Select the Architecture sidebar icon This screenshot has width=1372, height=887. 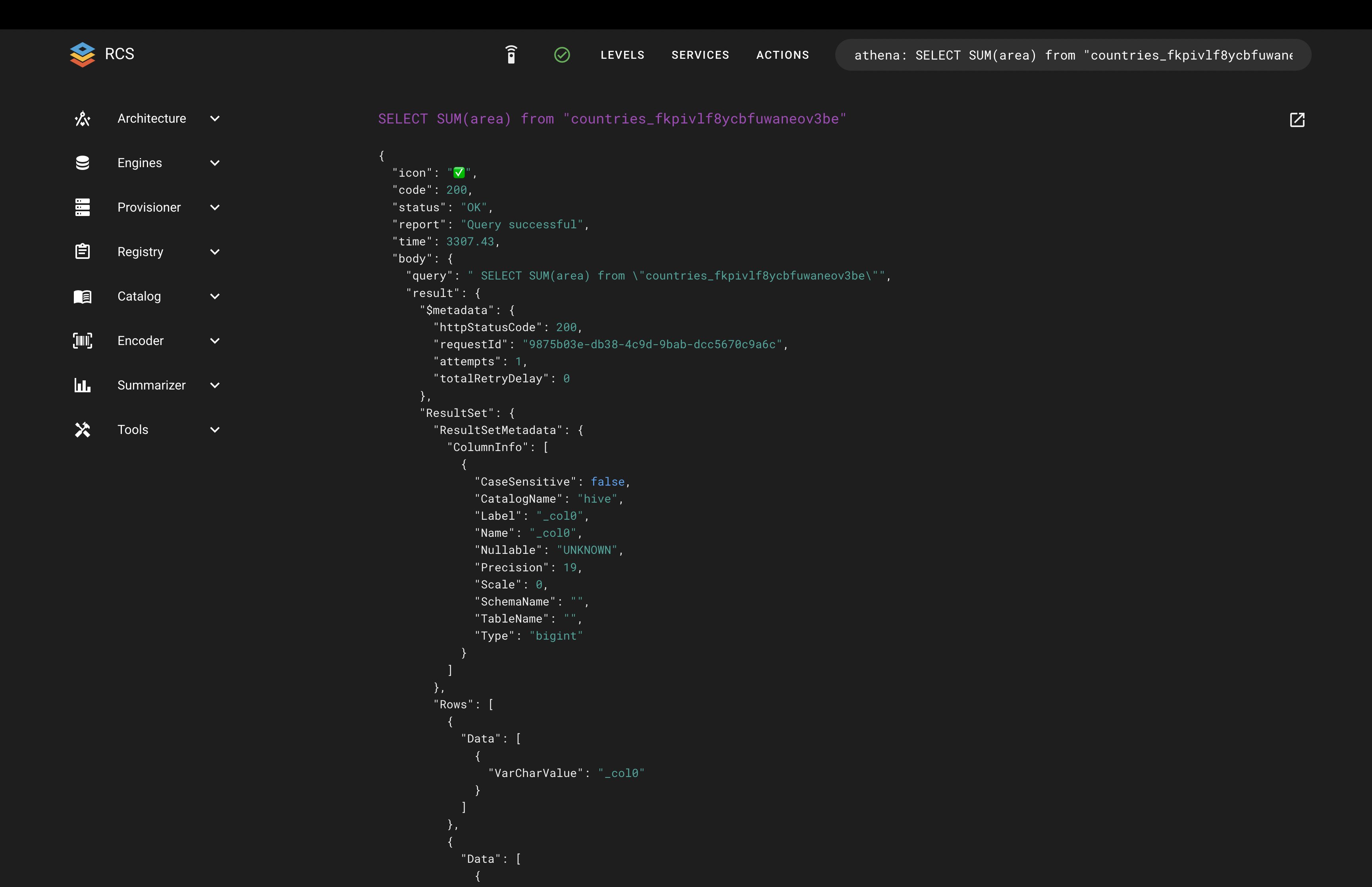82,118
